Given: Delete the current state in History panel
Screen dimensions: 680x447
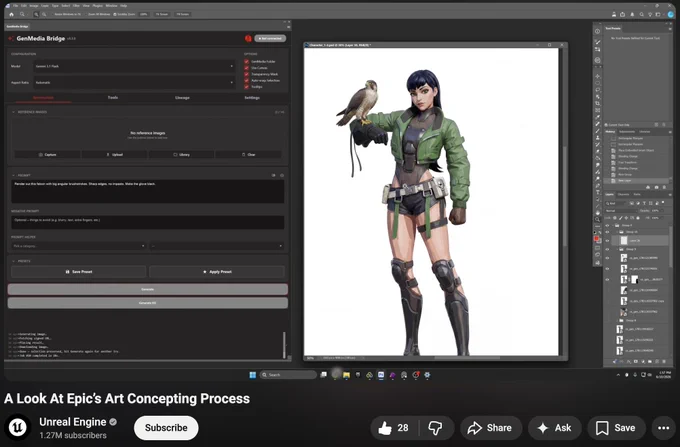Looking at the screenshot, I should 664,187.
